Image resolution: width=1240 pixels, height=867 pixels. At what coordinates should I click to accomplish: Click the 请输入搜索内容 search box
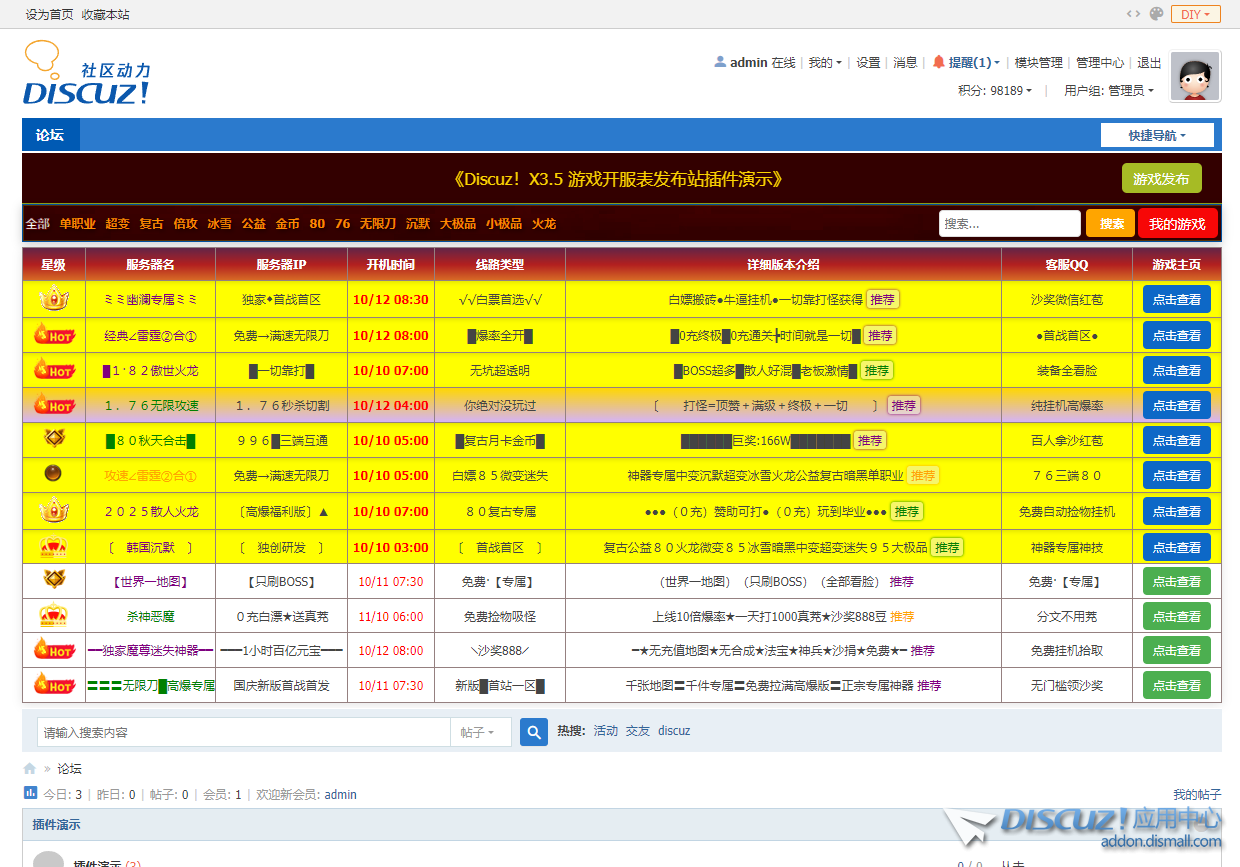pos(244,732)
